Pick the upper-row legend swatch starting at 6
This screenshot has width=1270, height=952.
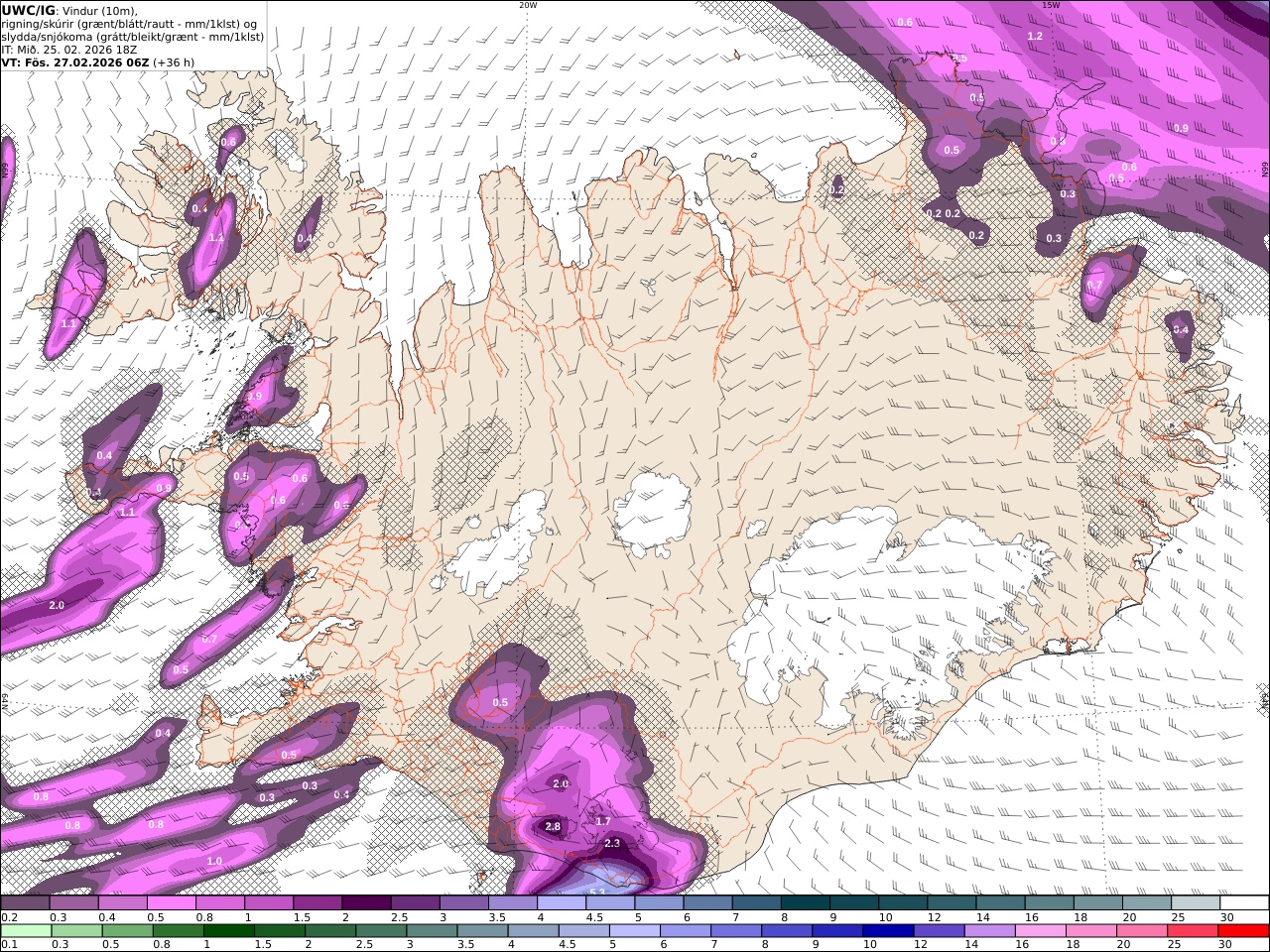click(707, 903)
